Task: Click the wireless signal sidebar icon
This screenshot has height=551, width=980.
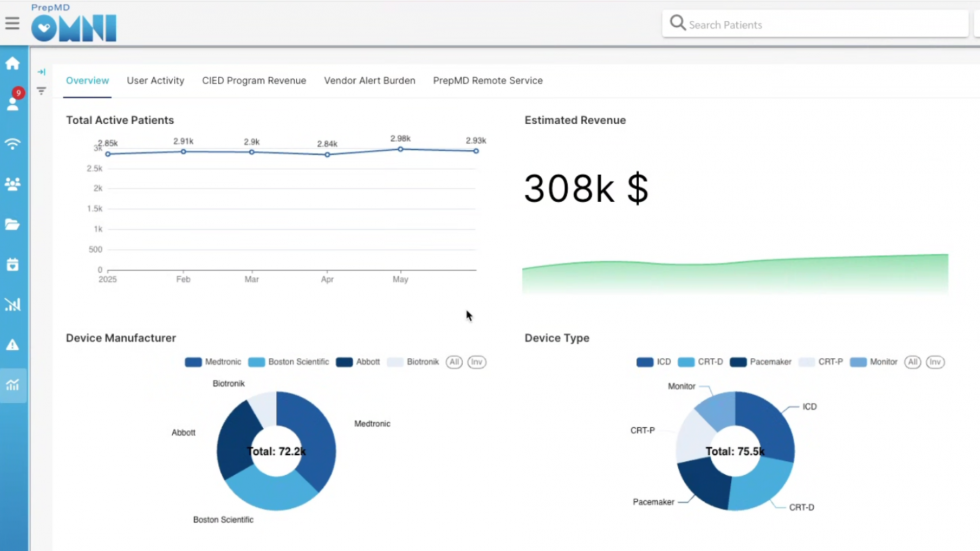Action: point(13,144)
